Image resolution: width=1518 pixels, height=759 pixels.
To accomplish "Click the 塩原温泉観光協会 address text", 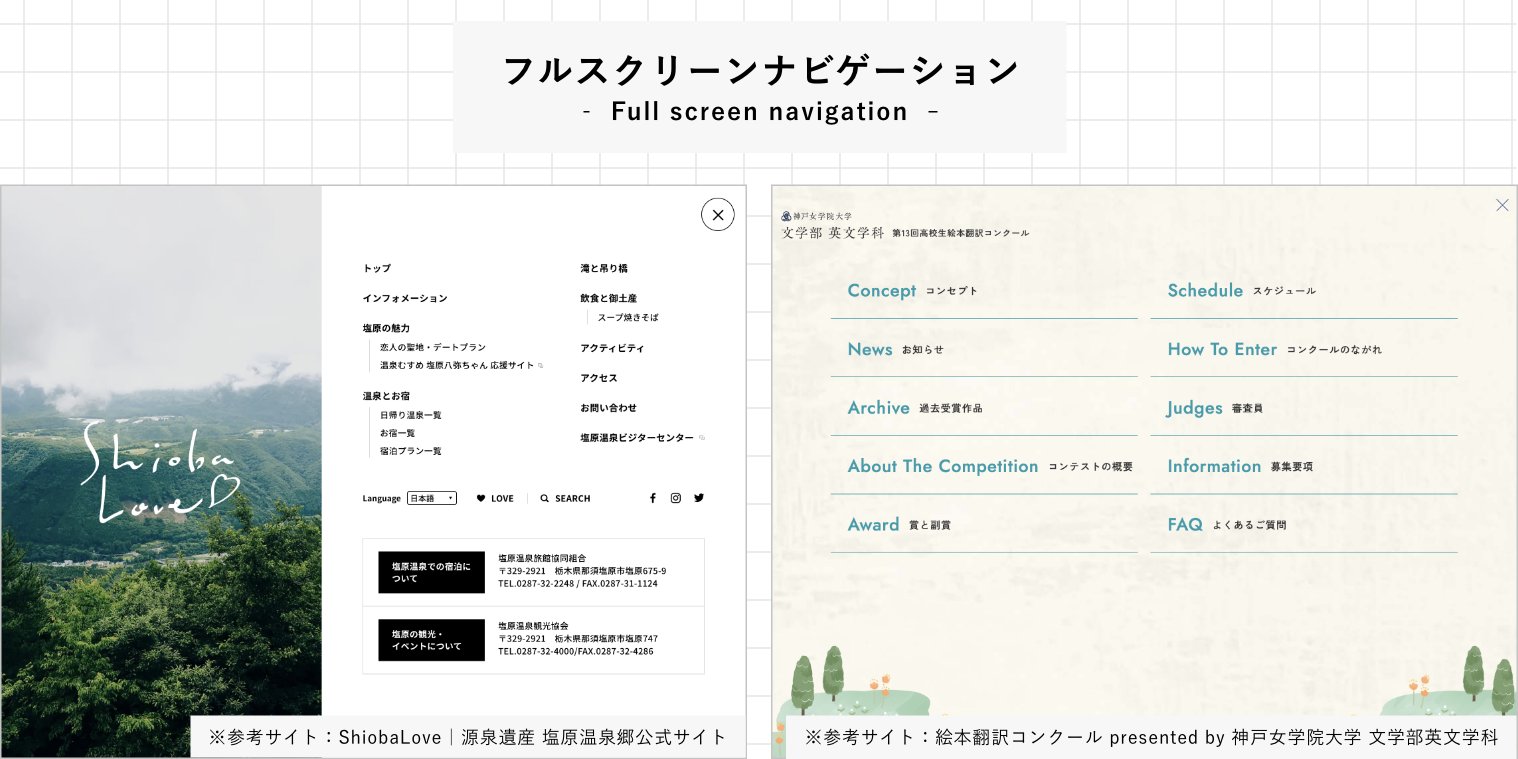I will 578,638.
